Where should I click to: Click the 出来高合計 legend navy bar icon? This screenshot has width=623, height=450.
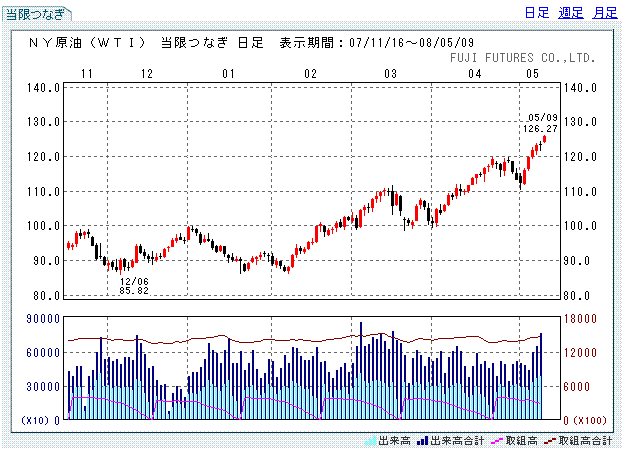(423, 440)
